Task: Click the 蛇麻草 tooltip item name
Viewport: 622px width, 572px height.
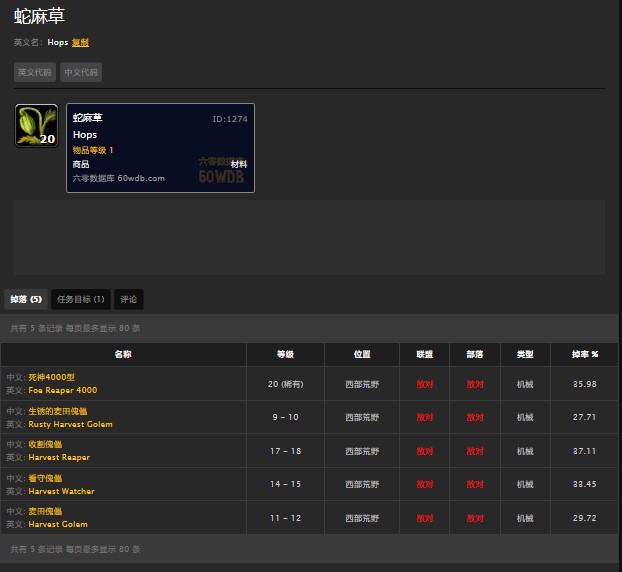Action: point(88,118)
